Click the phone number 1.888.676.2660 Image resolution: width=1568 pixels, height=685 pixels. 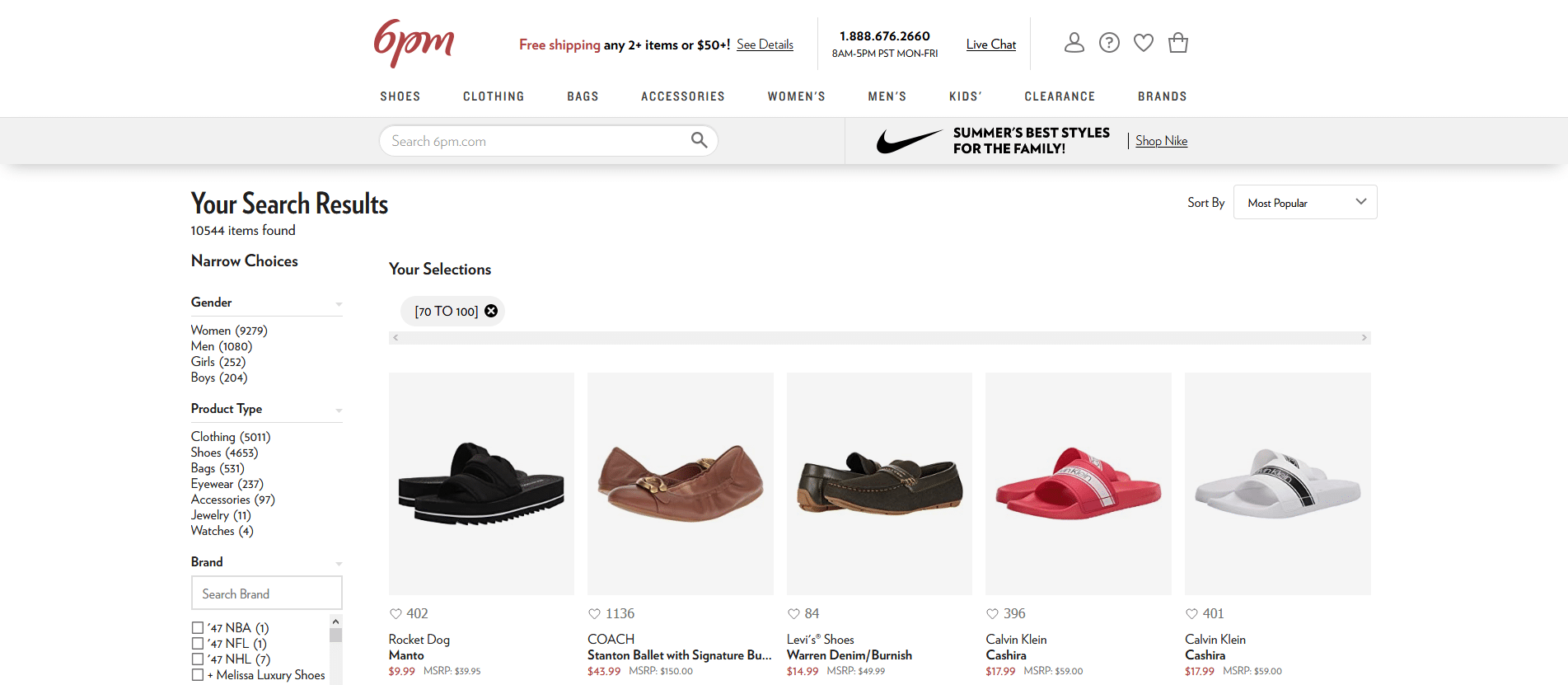(885, 36)
